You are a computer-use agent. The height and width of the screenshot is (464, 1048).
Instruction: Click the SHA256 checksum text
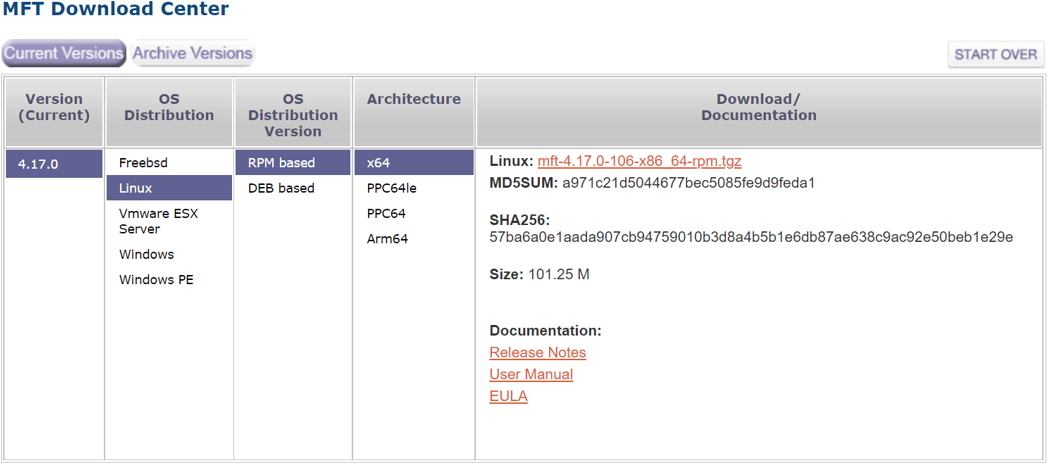click(751, 237)
